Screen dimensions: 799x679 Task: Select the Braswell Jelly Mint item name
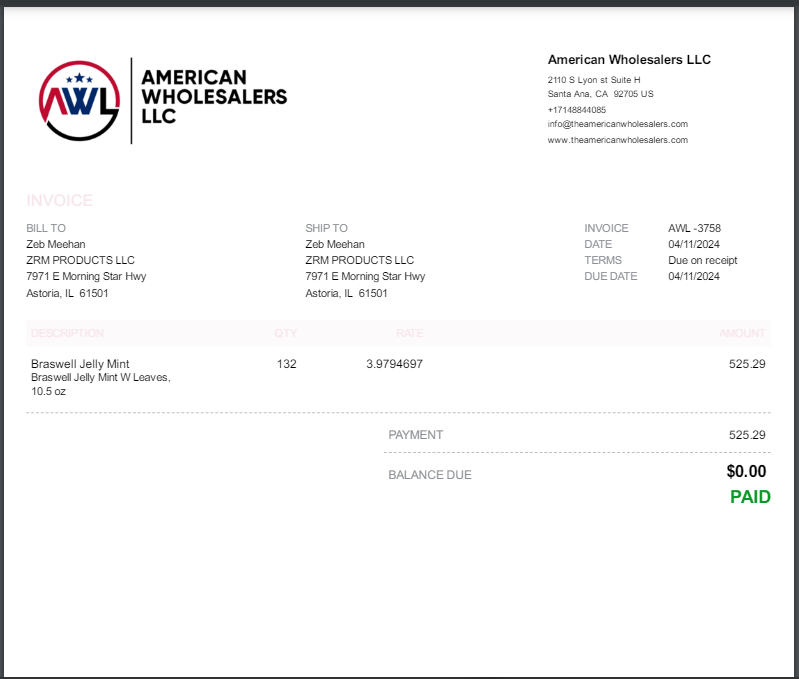pyautogui.click(x=80, y=364)
